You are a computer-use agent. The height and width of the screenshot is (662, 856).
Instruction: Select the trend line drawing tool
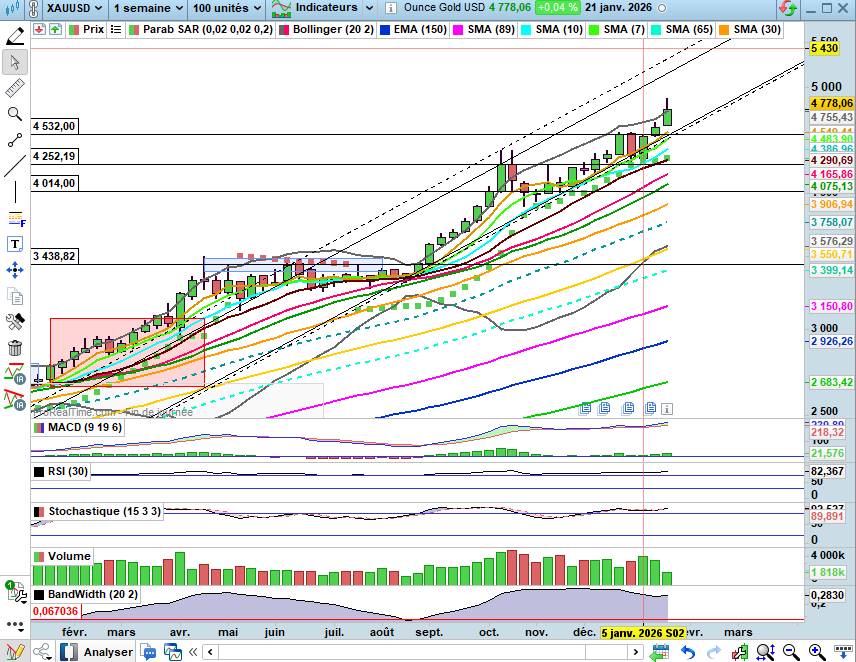click(x=15, y=166)
